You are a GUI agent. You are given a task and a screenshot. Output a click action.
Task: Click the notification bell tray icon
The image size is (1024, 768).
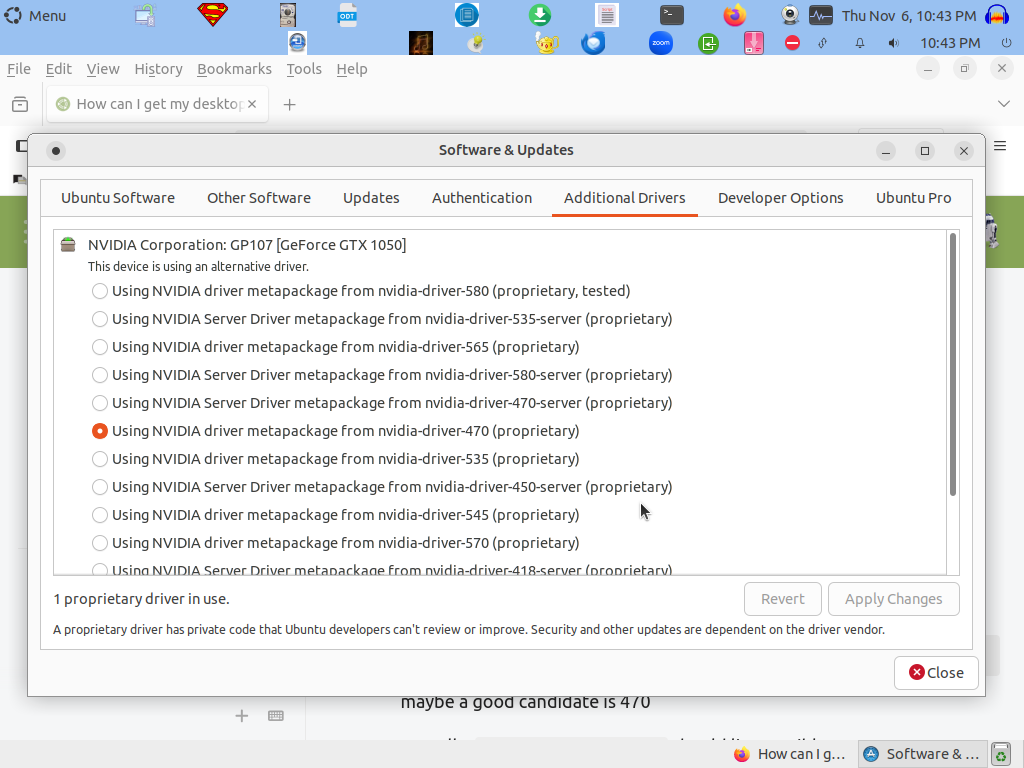859,43
